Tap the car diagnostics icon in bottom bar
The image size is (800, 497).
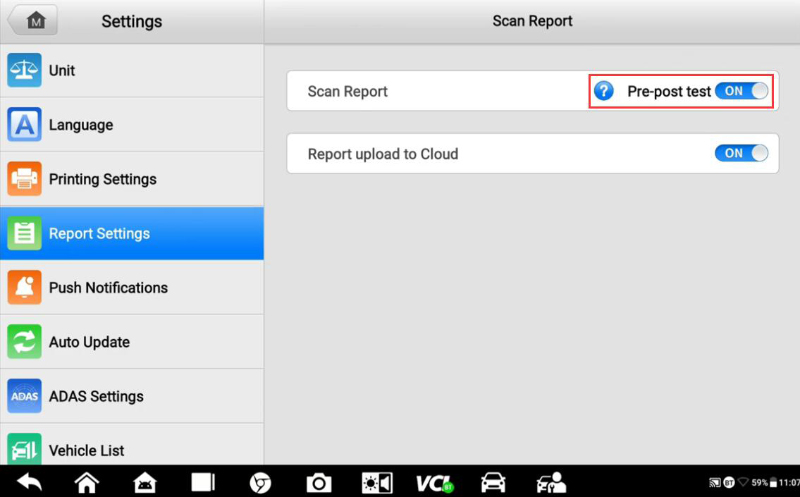click(x=493, y=482)
